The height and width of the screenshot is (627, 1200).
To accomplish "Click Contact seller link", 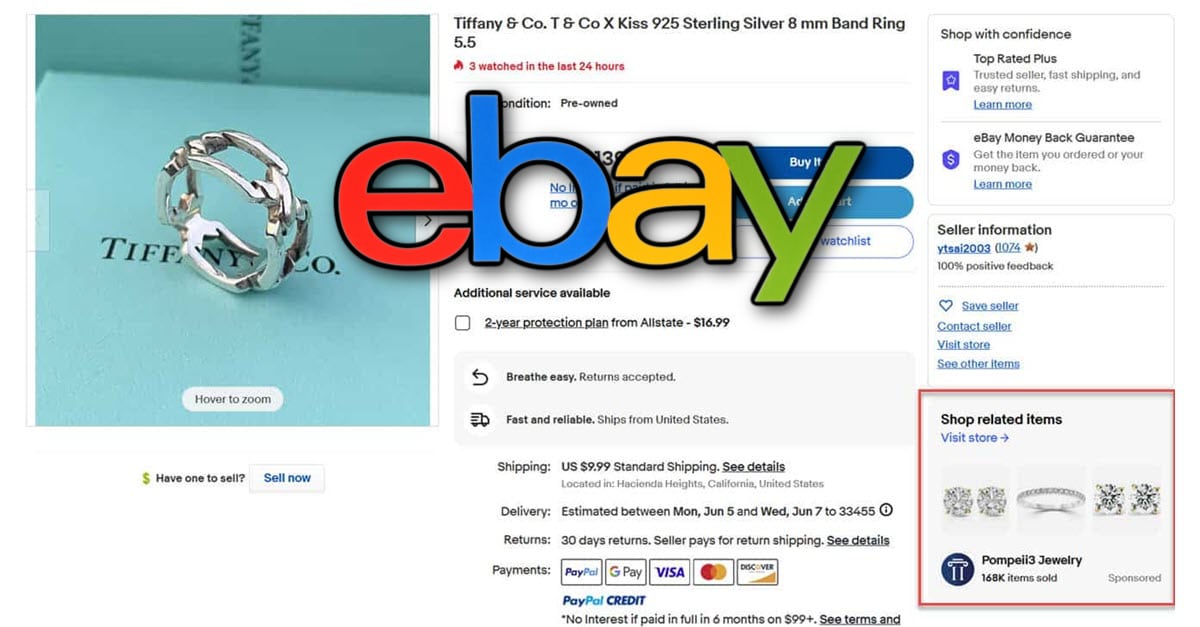I will pos(974,326).
